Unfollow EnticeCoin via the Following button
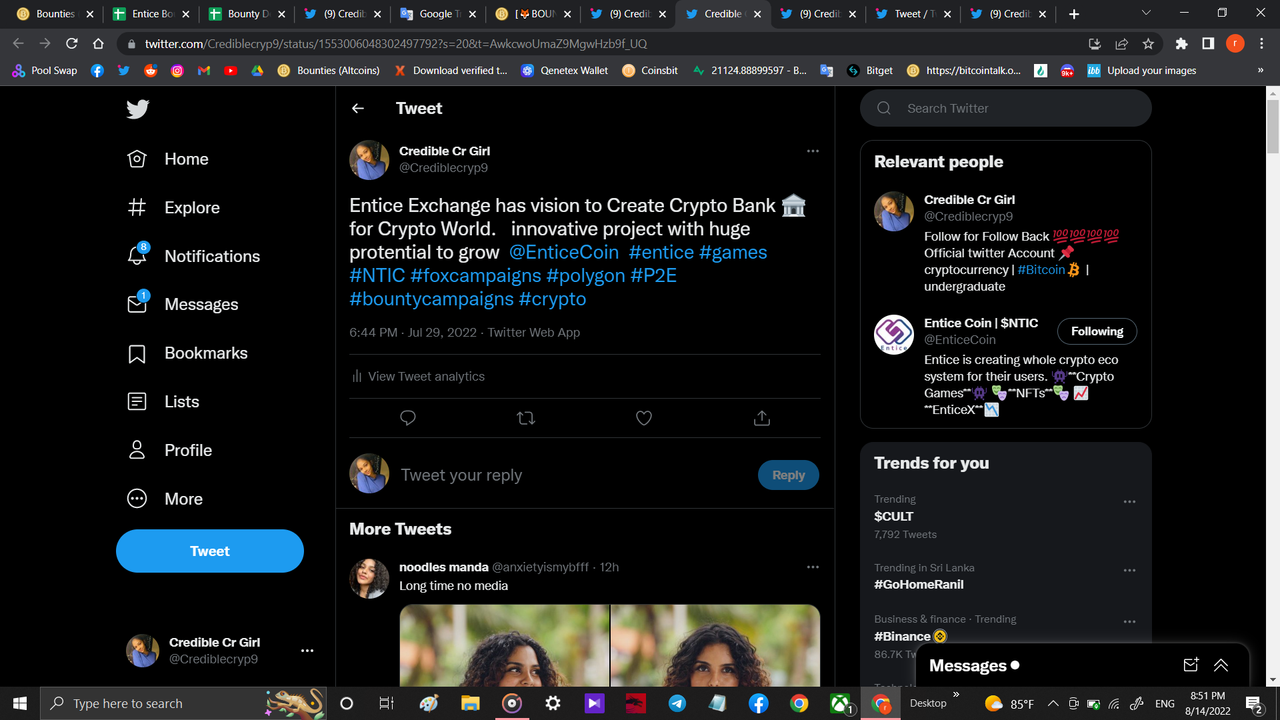Image resolution: width=1280 pixels, height=720 pixels. coord(1097,331)
